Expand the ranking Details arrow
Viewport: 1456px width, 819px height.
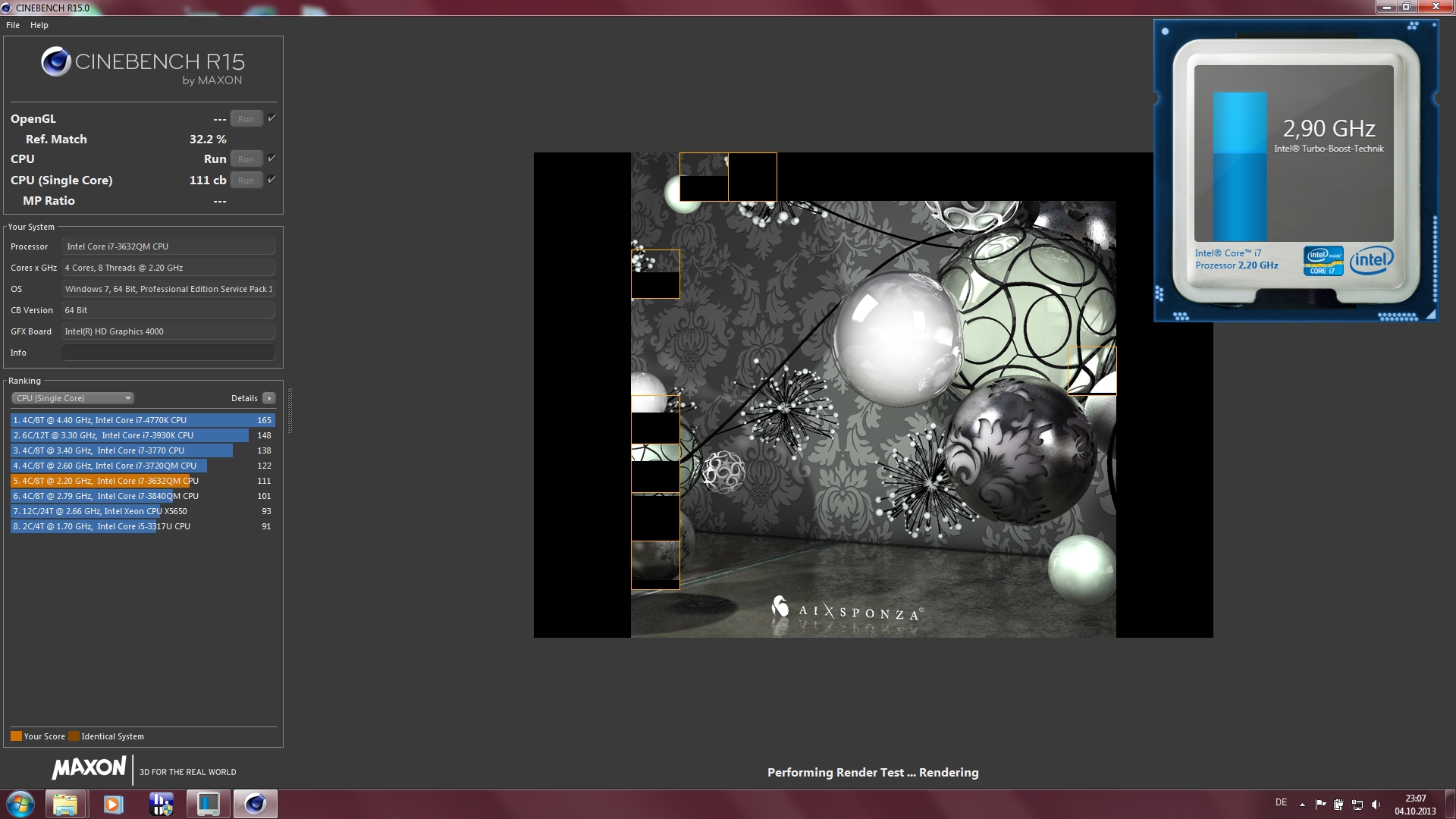tap(268, 398)
